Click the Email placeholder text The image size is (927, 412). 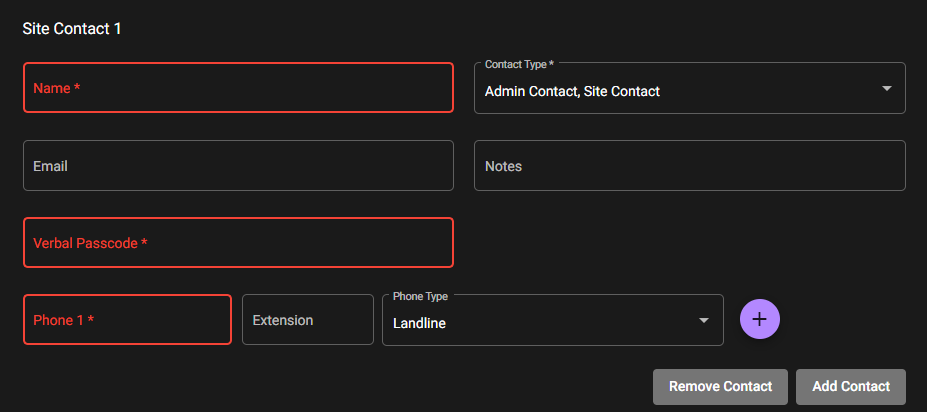50,166
